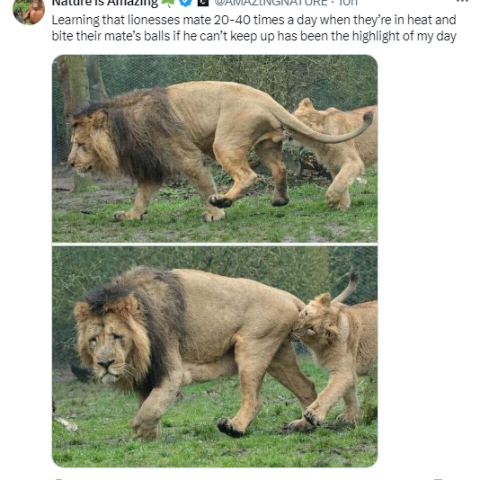This screenshot has width=480, height=480.
Task: Click the black affiliate badge beside checkmark
Action: (203, 2)
